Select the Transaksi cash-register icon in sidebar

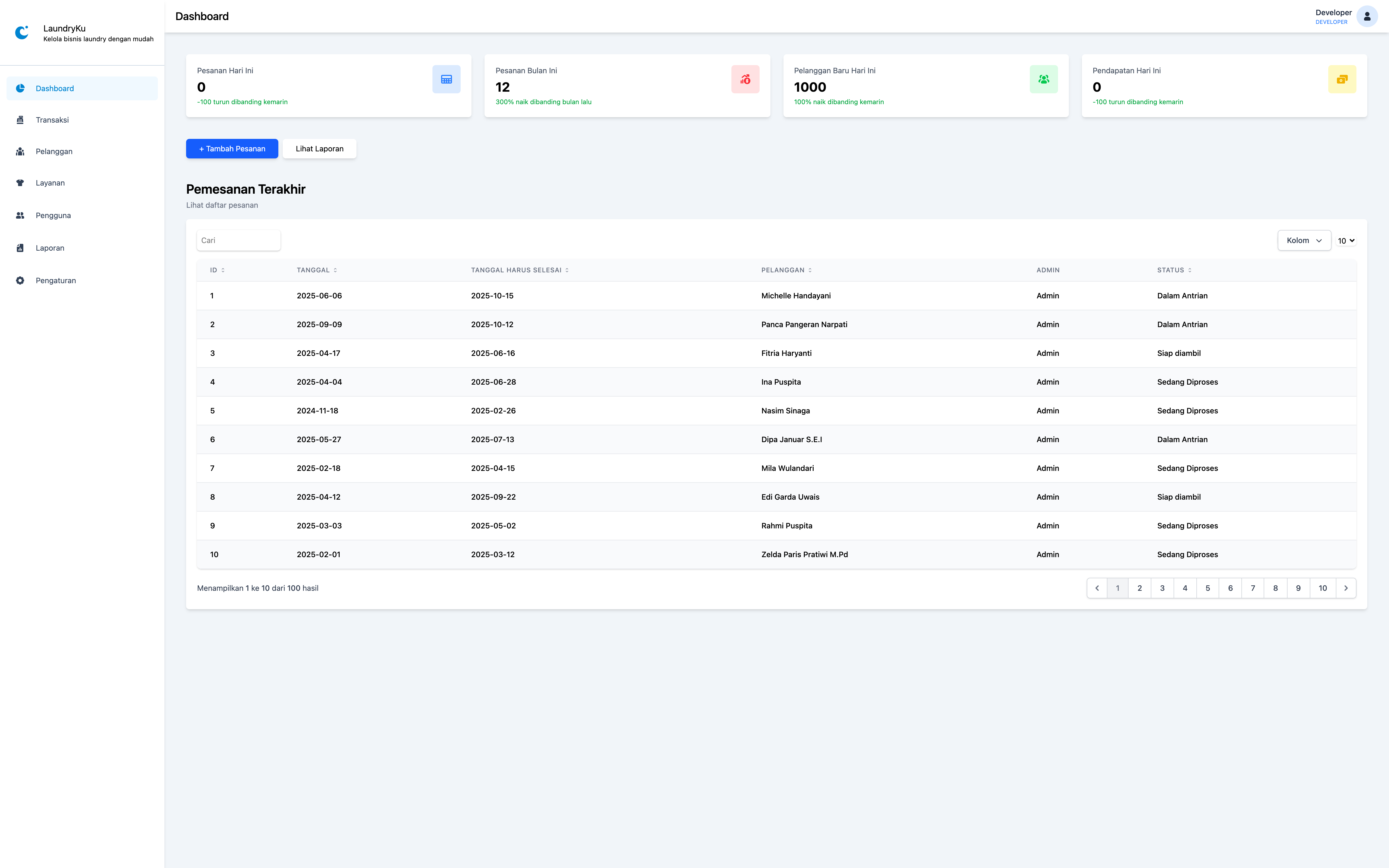20,120
